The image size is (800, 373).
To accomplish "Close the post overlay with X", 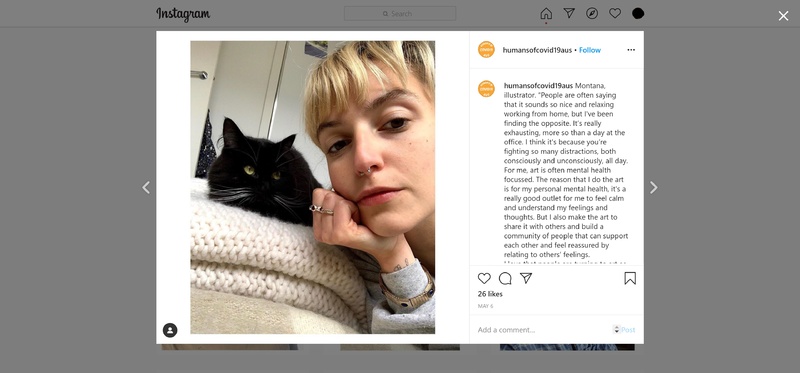I will (783, 16).
